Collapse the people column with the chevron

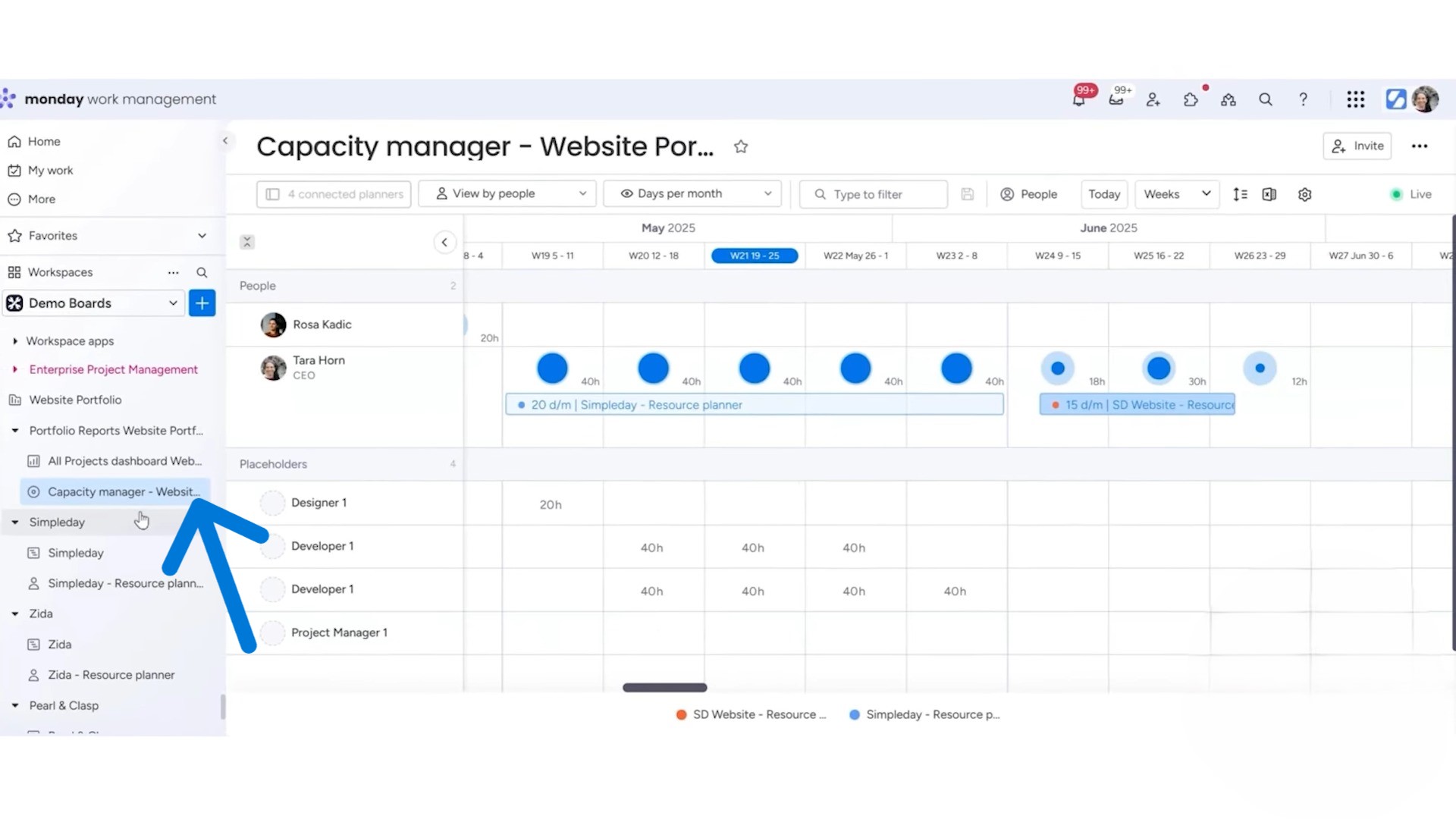pyautogui.click(x=444, y=242)
